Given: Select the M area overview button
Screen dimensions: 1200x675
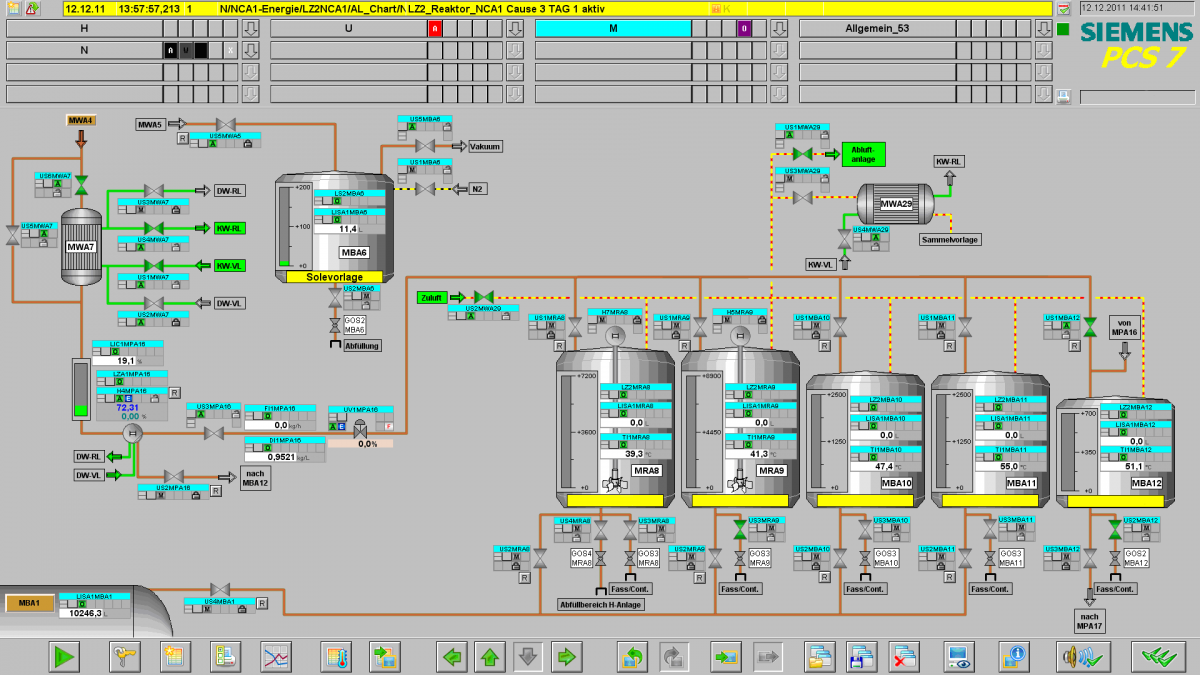Looking at the screenshot, I should [613, 28].
